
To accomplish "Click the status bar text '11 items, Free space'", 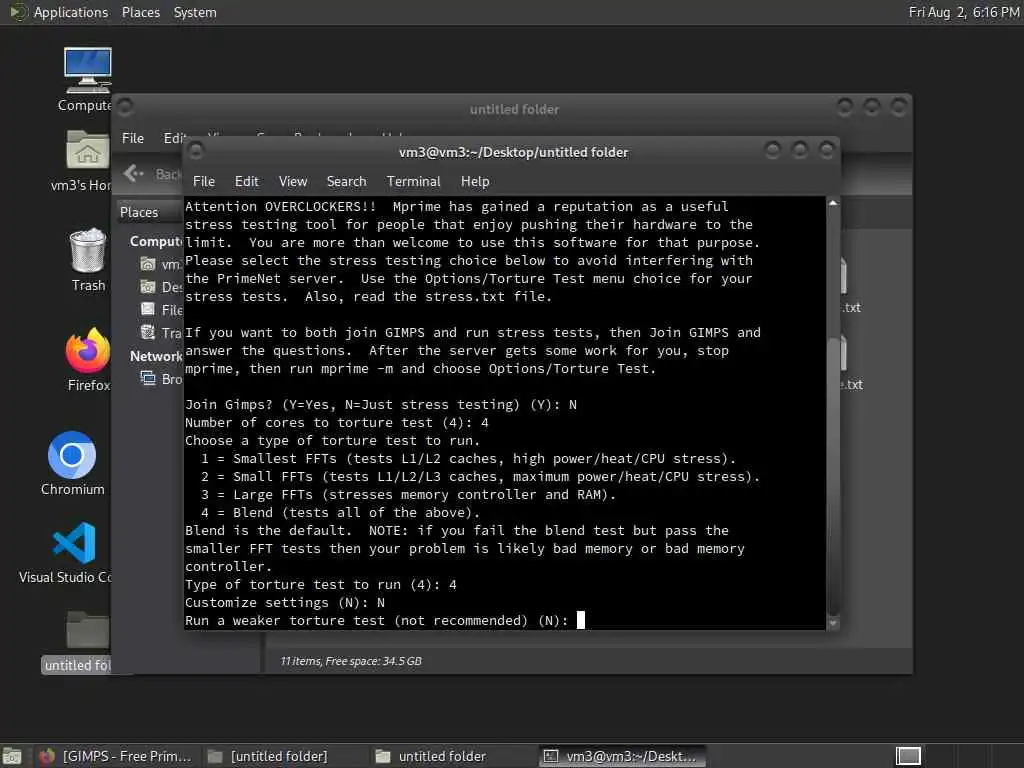I will [351, 661].
